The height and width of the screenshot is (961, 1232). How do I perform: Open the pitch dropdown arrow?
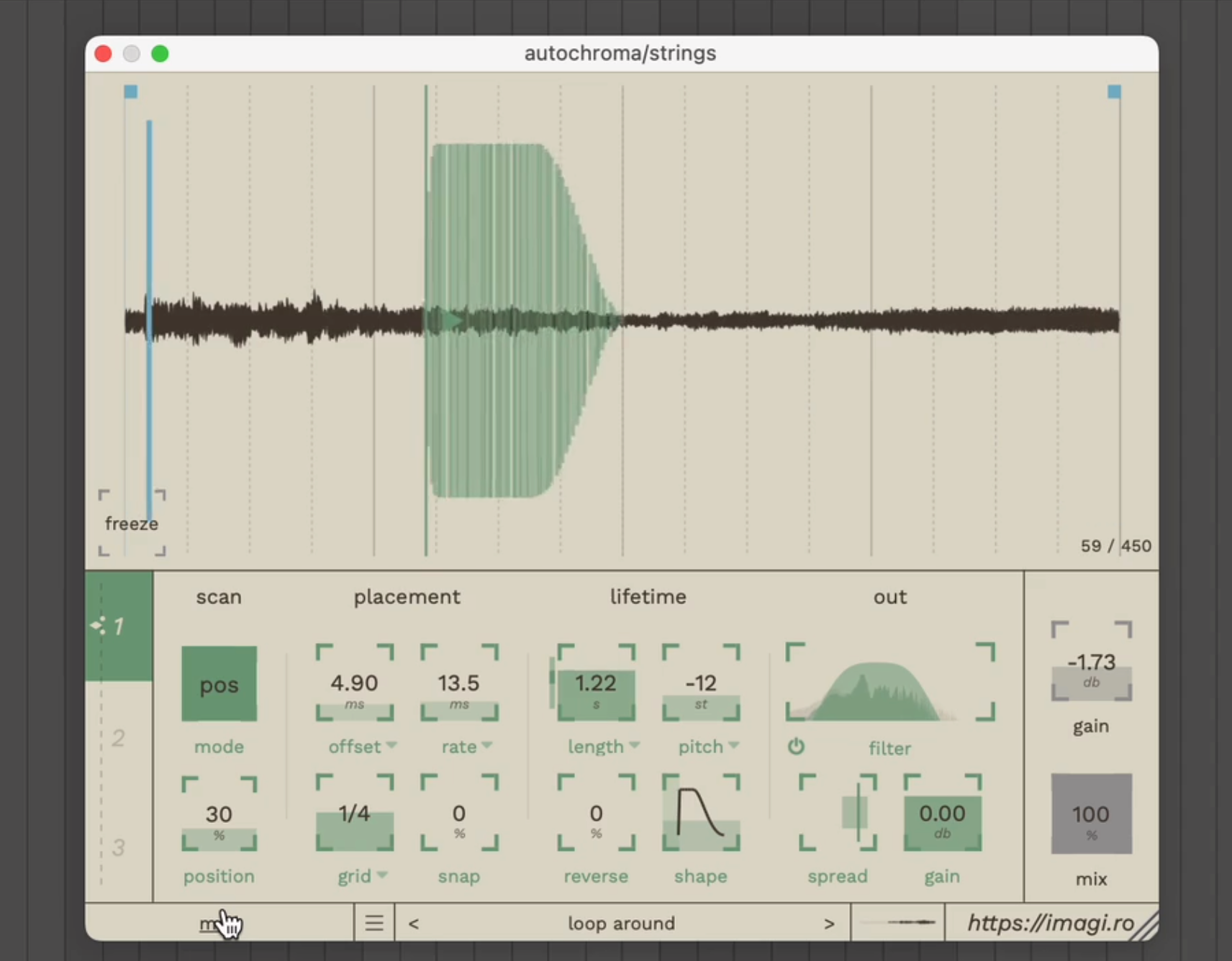tap(733, 745)
